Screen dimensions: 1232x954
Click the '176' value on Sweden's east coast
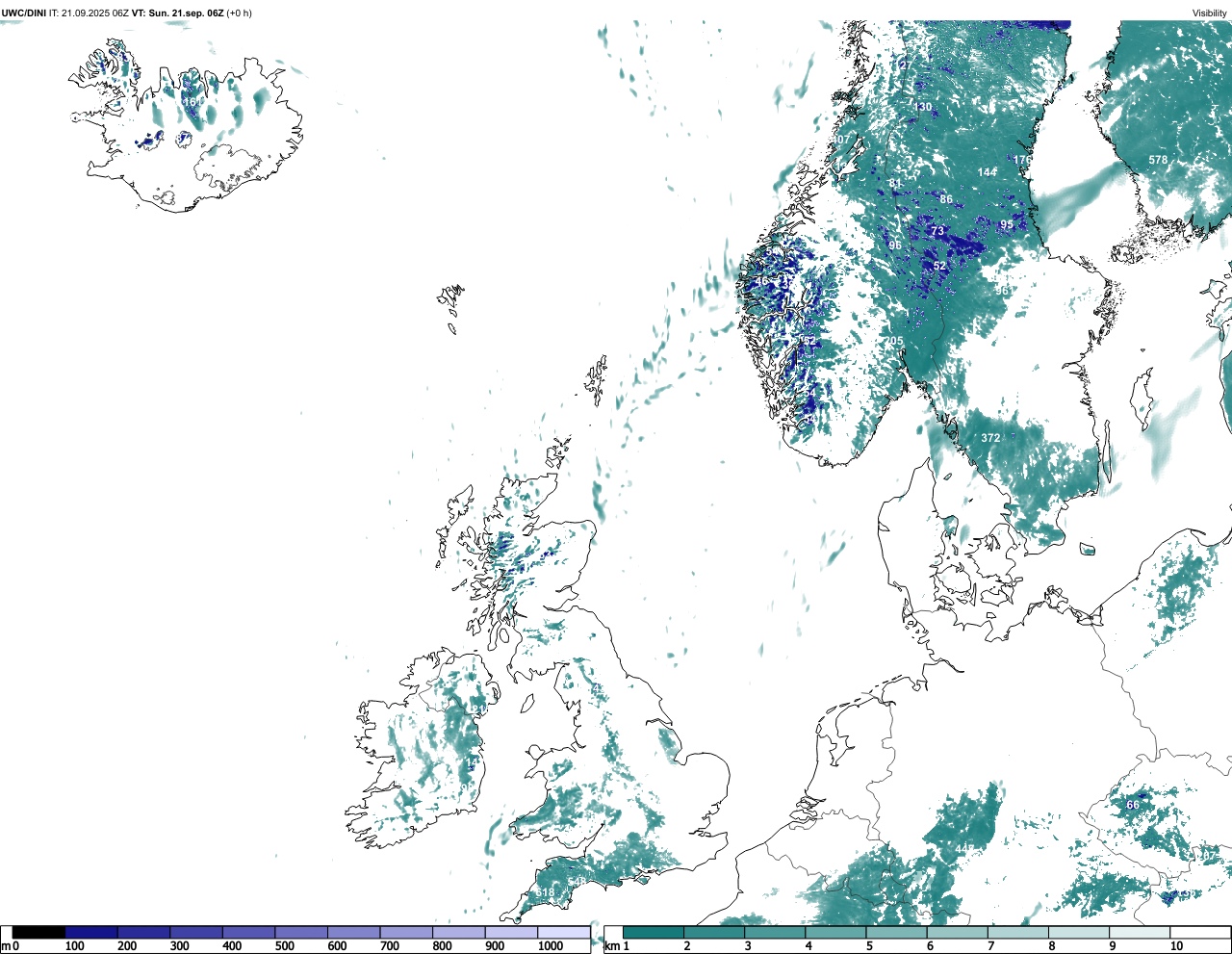tap(1022, 161)
